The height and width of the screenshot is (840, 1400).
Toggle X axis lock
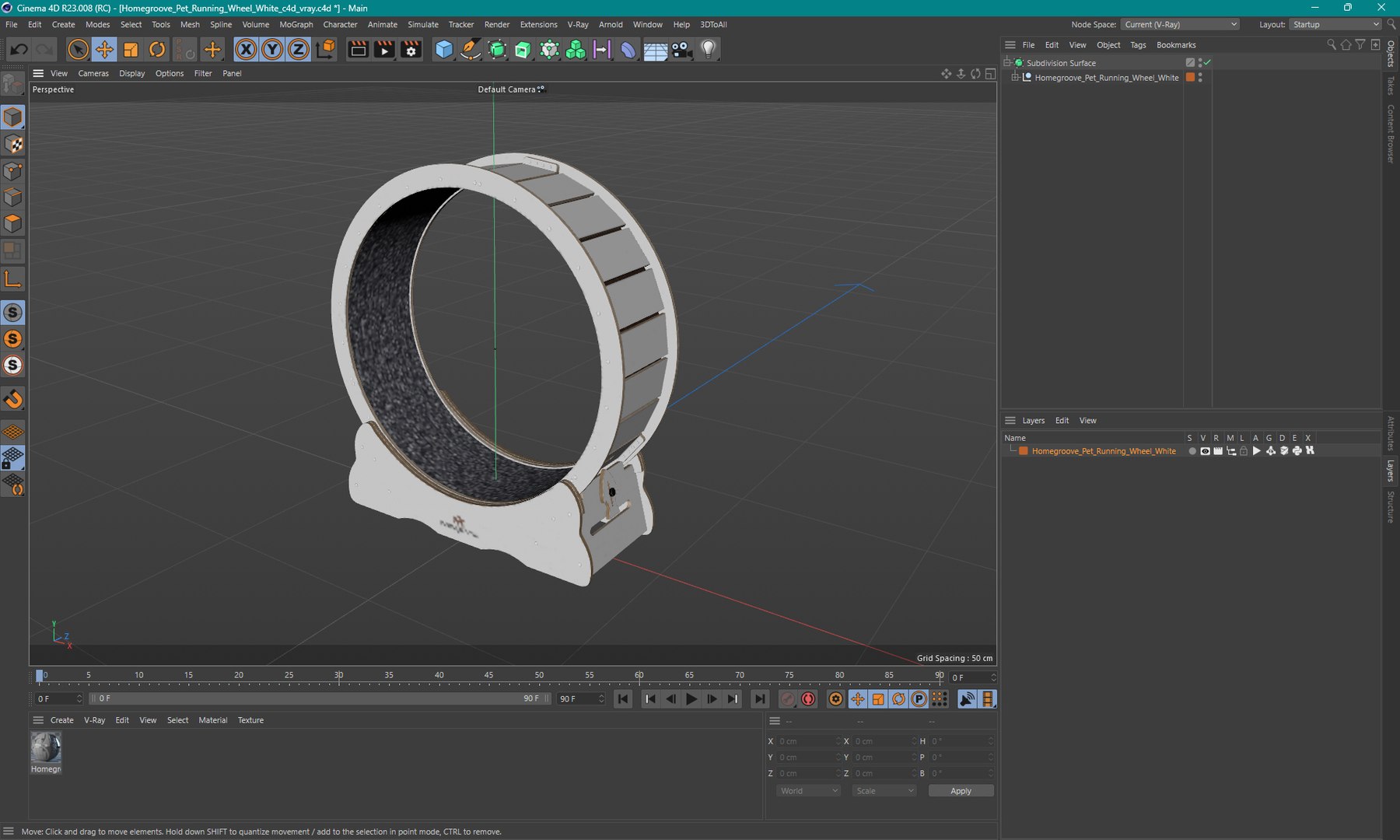[x=246, y=50]
